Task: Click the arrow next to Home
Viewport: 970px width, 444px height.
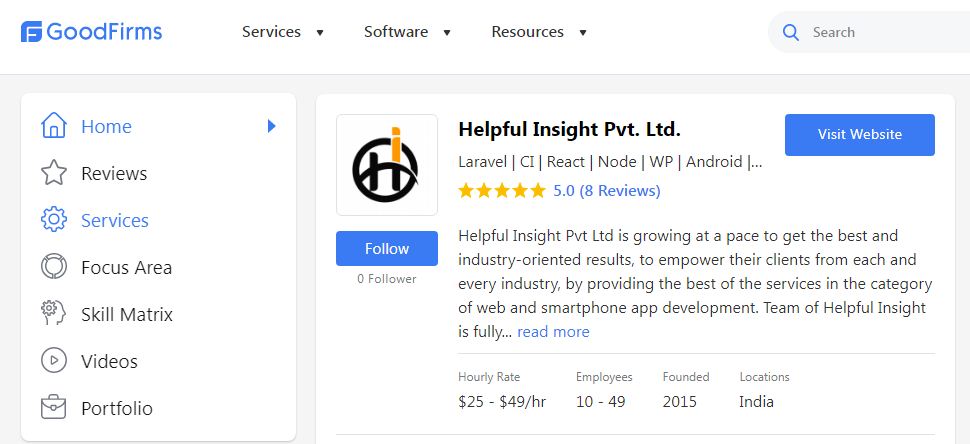Action: click(271, 126)
